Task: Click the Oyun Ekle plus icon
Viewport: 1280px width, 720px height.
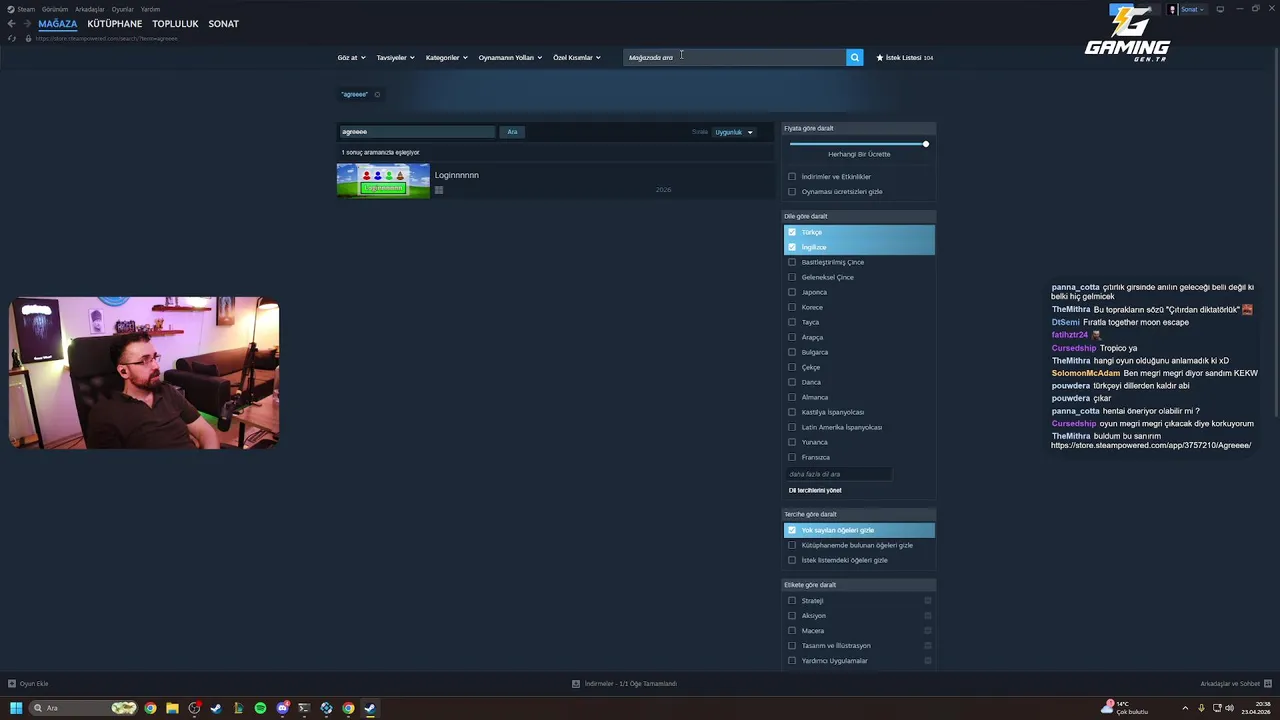Action: tap(12, 684)
